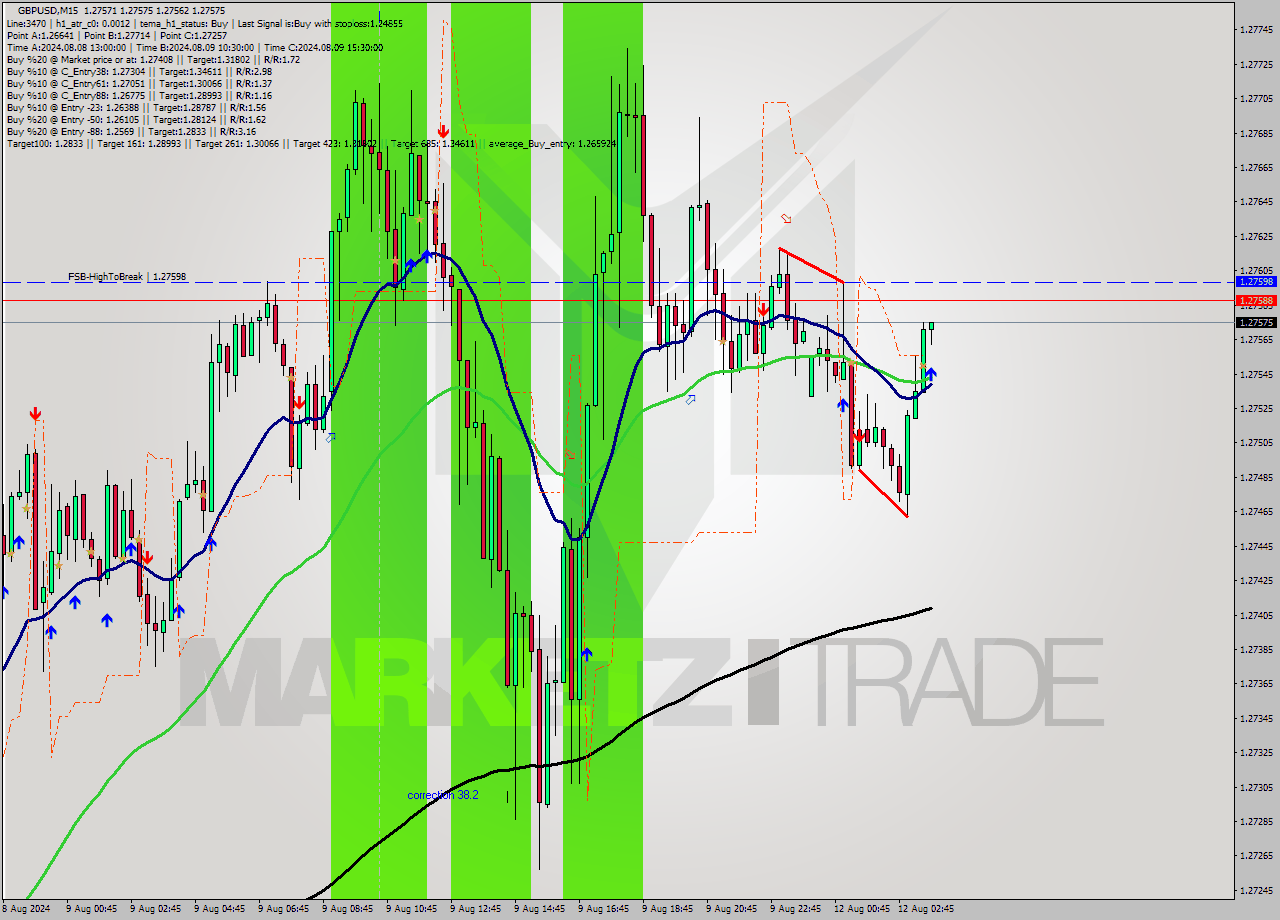The width and height of the screenshot is (1280, 920).
Task: Click the '9 Aug 20:45' time label
Action: [x=731, y=909]
